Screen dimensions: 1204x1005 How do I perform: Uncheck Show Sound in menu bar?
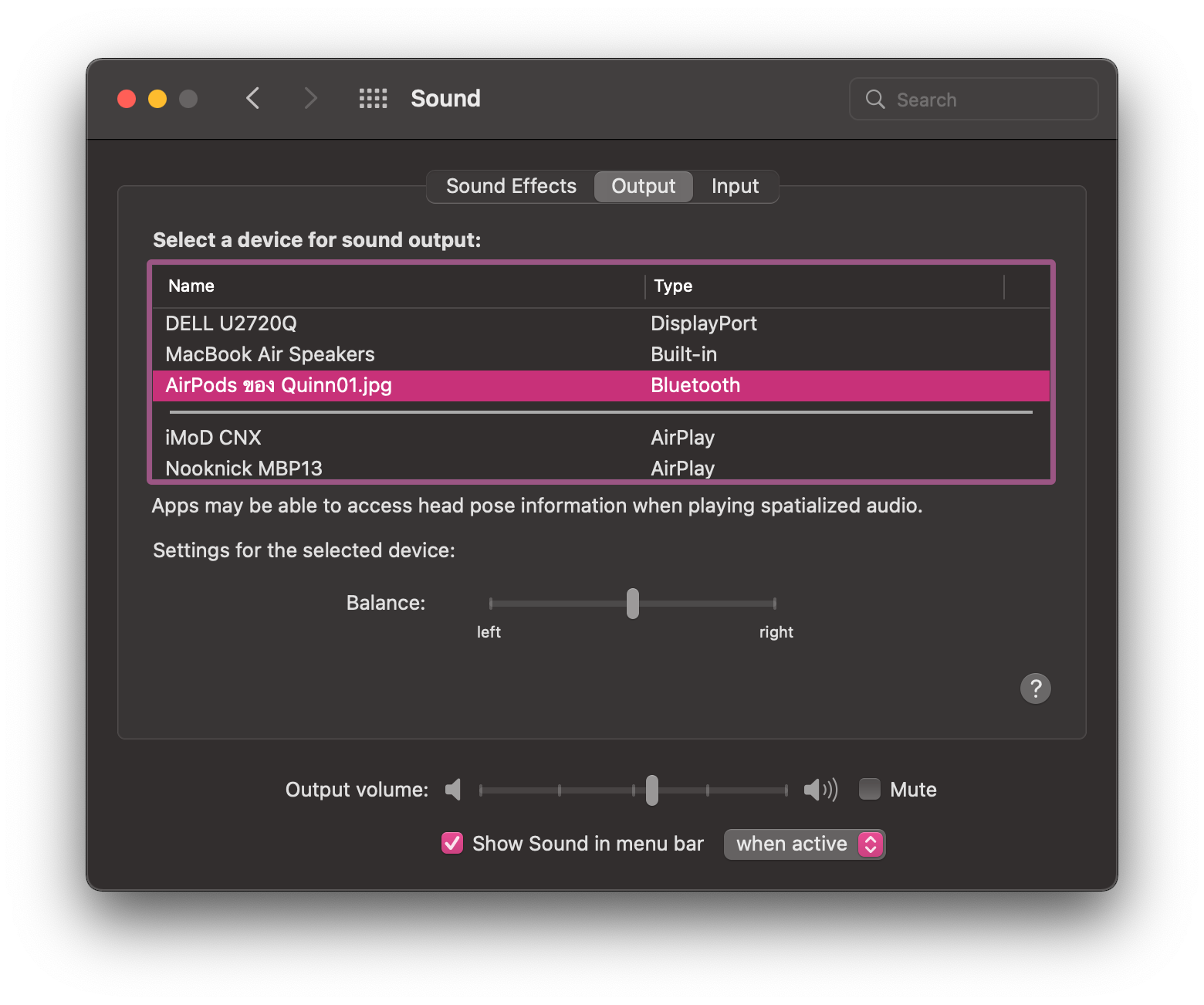(452, 843)
